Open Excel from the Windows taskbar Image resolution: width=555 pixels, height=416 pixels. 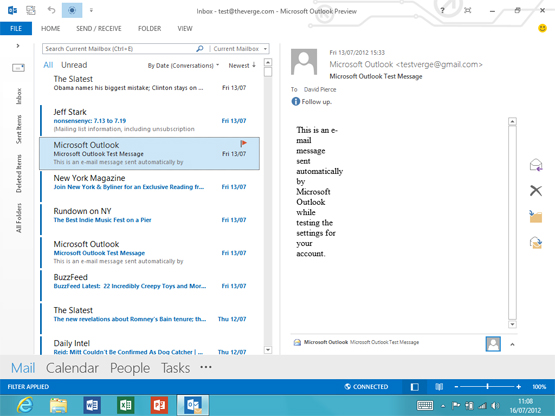tap(126, 405)
